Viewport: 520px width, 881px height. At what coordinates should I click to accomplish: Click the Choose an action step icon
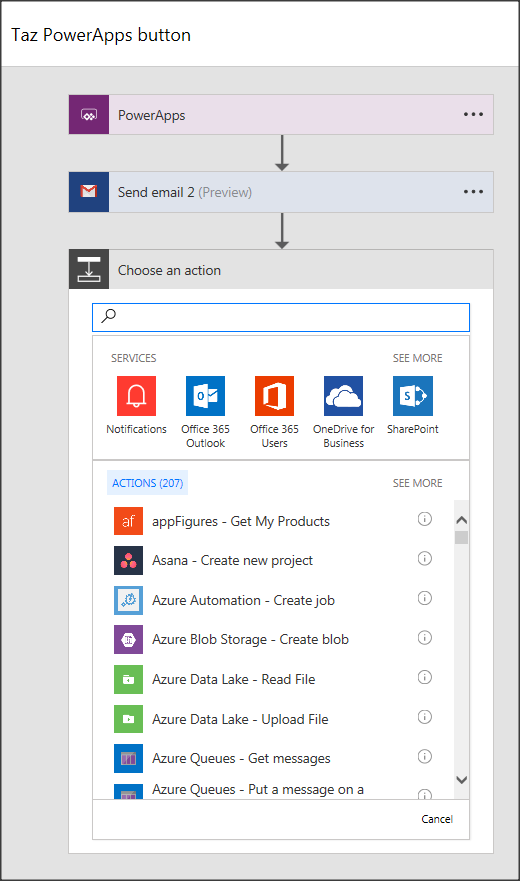click(x=89, y=270)
